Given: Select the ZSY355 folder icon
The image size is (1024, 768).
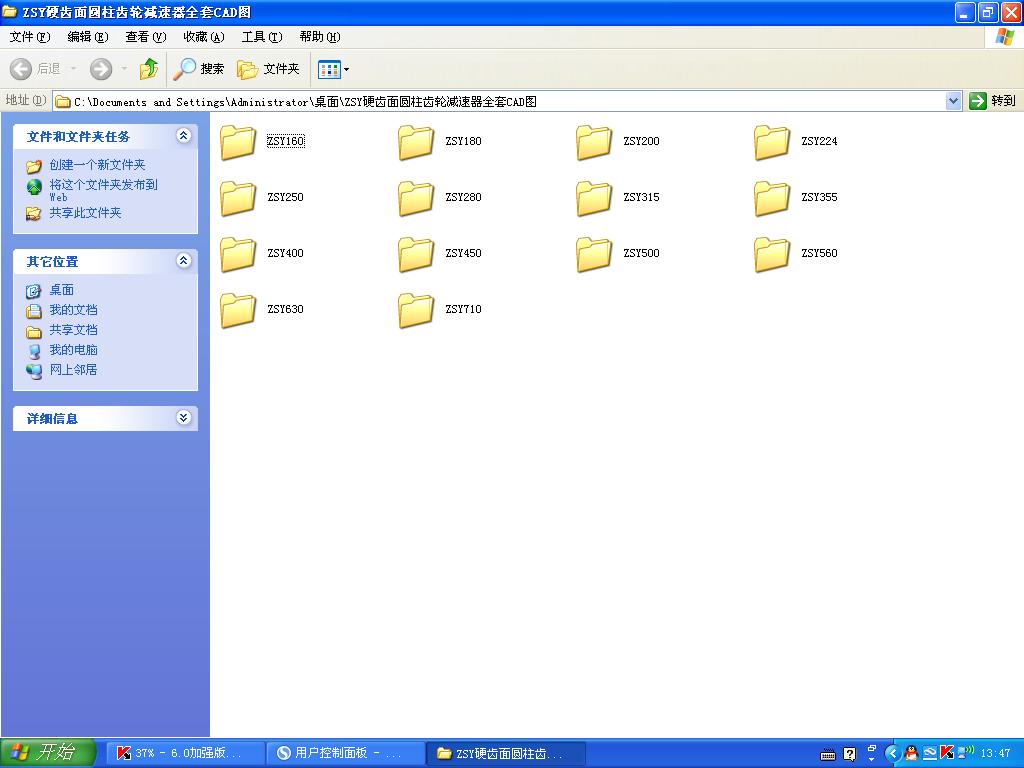Looking at the screenshot, I should [x=772, y=198].
